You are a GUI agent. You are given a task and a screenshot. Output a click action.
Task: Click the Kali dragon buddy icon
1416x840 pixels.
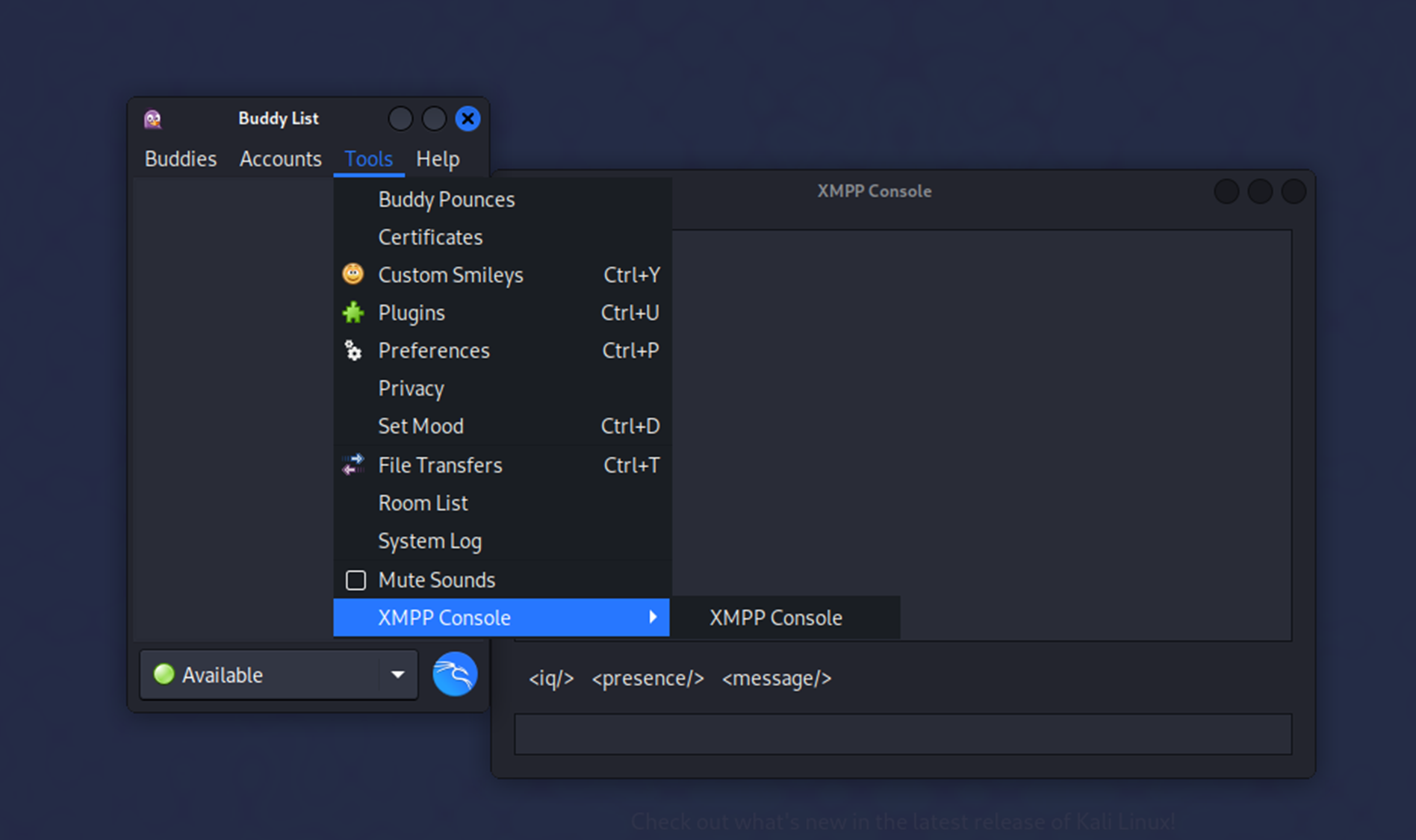point(455,674)
